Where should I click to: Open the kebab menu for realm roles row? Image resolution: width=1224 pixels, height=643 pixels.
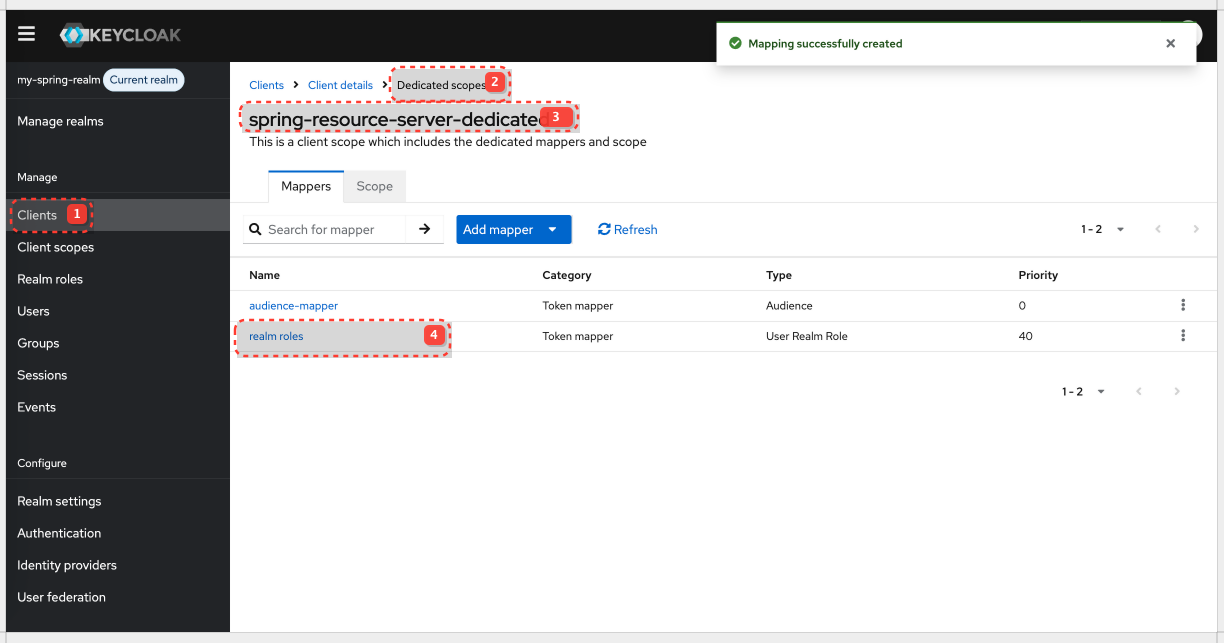coord(1183,335)
